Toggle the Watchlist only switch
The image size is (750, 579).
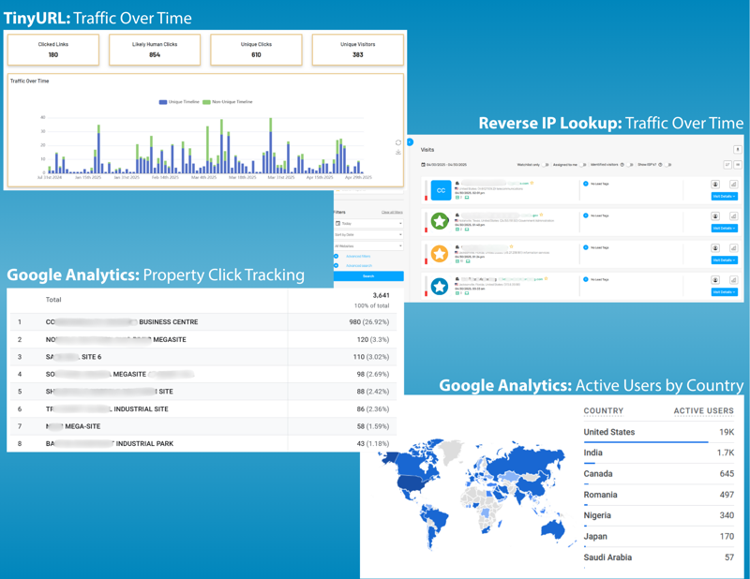point(545,165)
